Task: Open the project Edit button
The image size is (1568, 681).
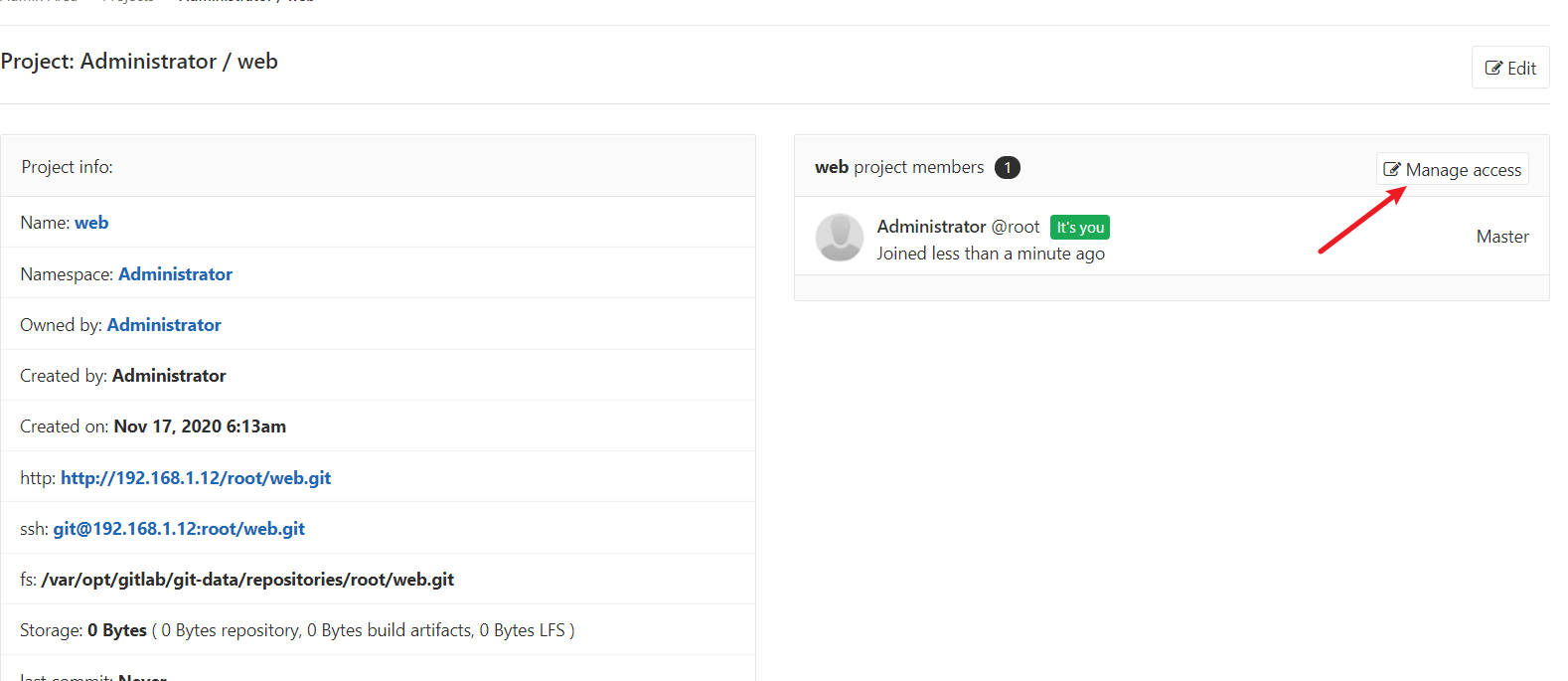Action: (x=1510, y=68)
